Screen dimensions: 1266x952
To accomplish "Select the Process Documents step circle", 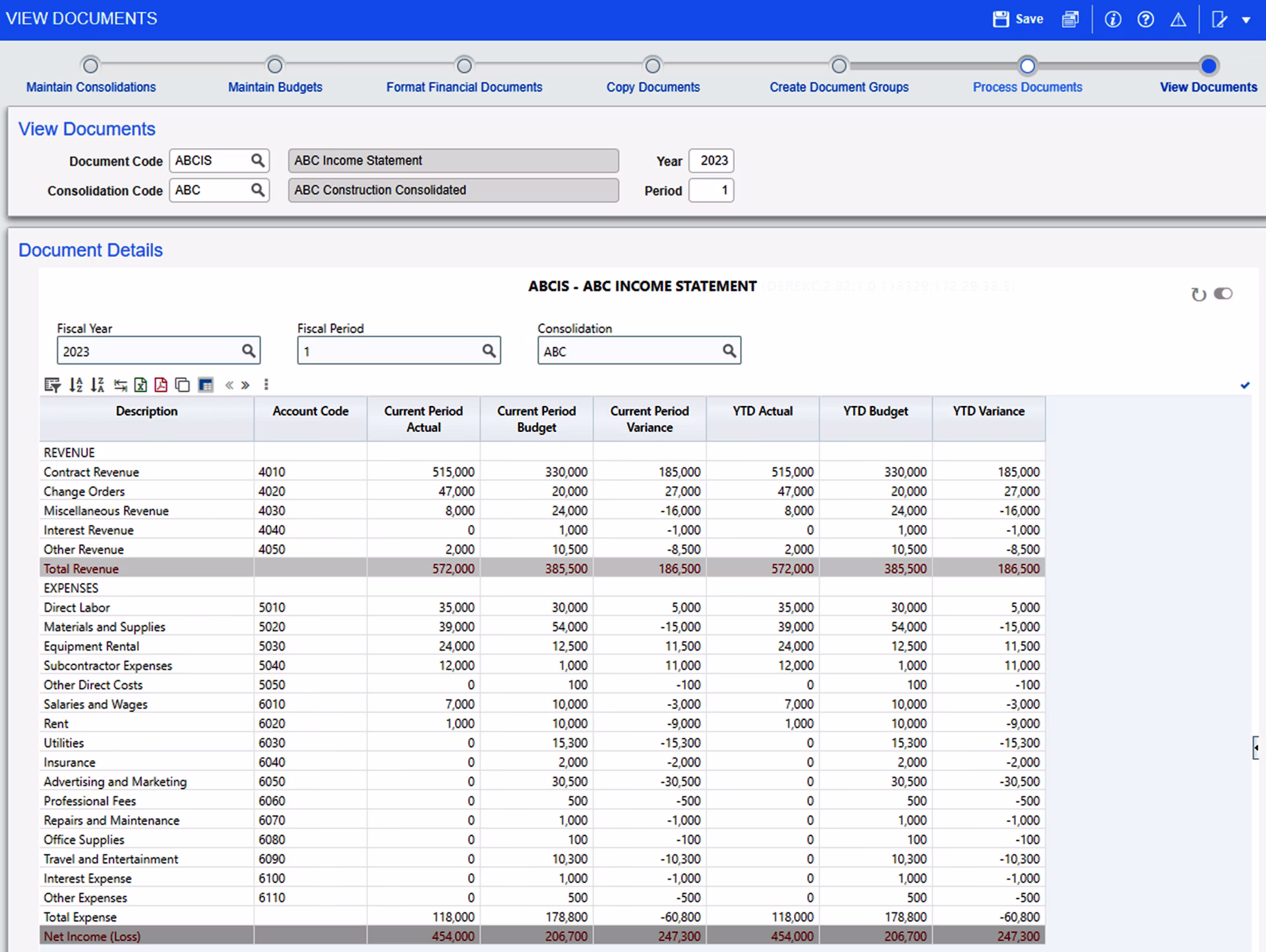I will pos(1027,66).
